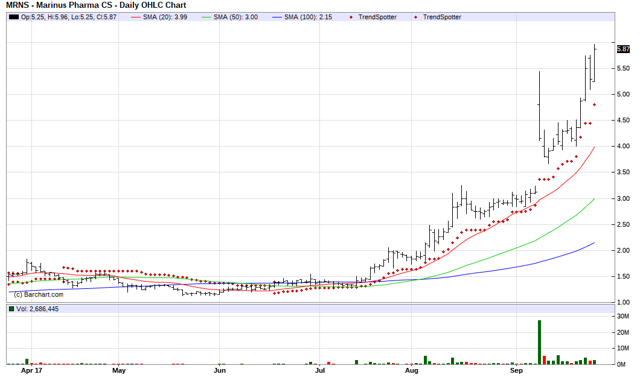The height and width of the screenshot is (389, 640).
Task: Click the first TrendSpotter red dot marker
Action: pos(351,17)
